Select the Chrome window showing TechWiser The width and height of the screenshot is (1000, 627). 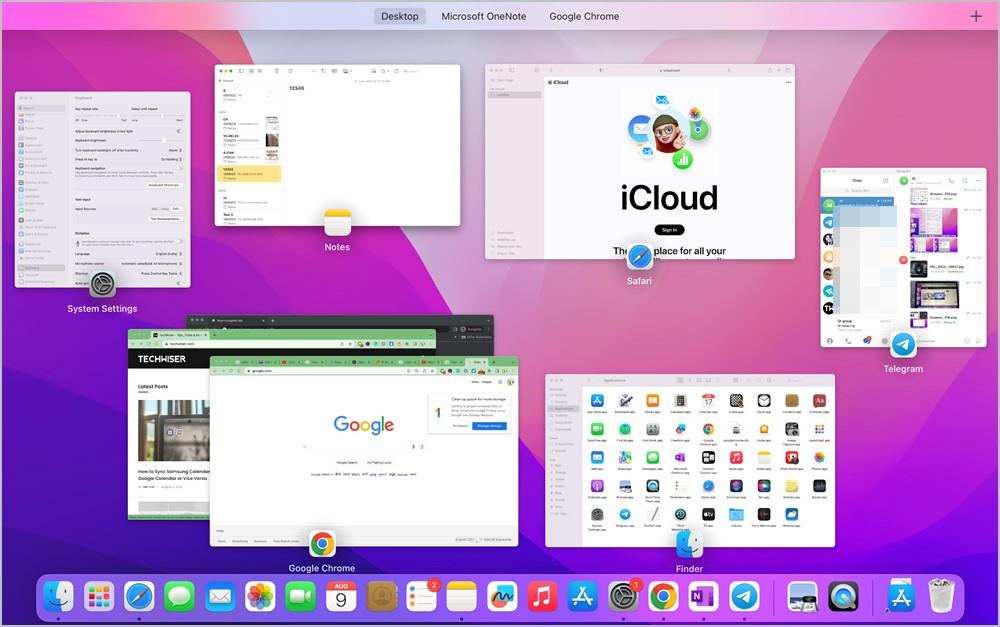(x=168, y=425)
